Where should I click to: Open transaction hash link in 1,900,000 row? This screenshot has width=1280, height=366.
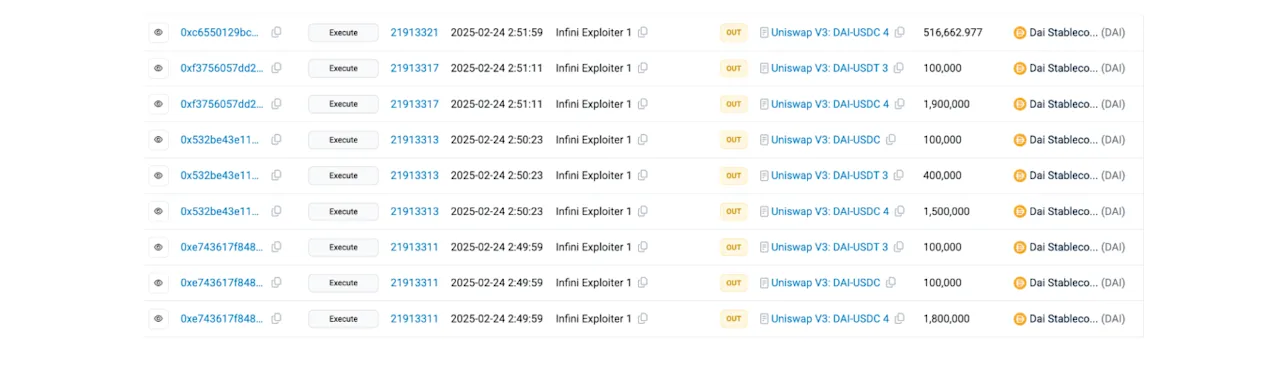point(222,104)
